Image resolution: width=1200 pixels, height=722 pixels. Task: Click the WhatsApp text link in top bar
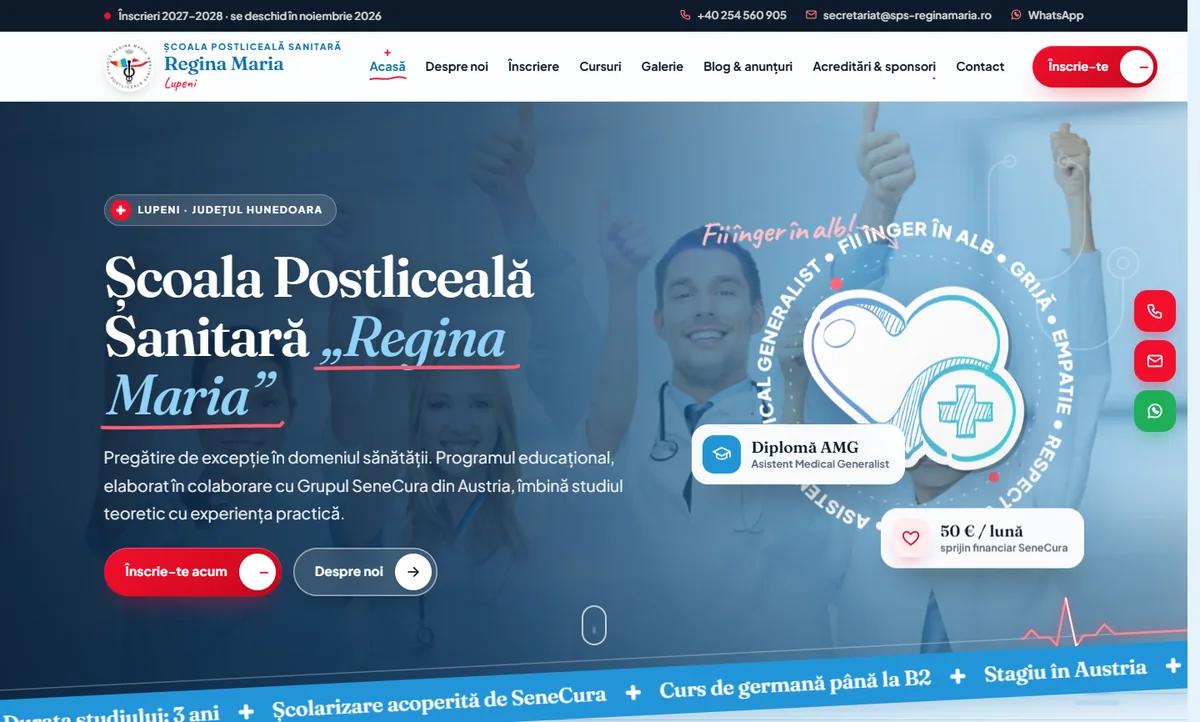point(1056,16)
